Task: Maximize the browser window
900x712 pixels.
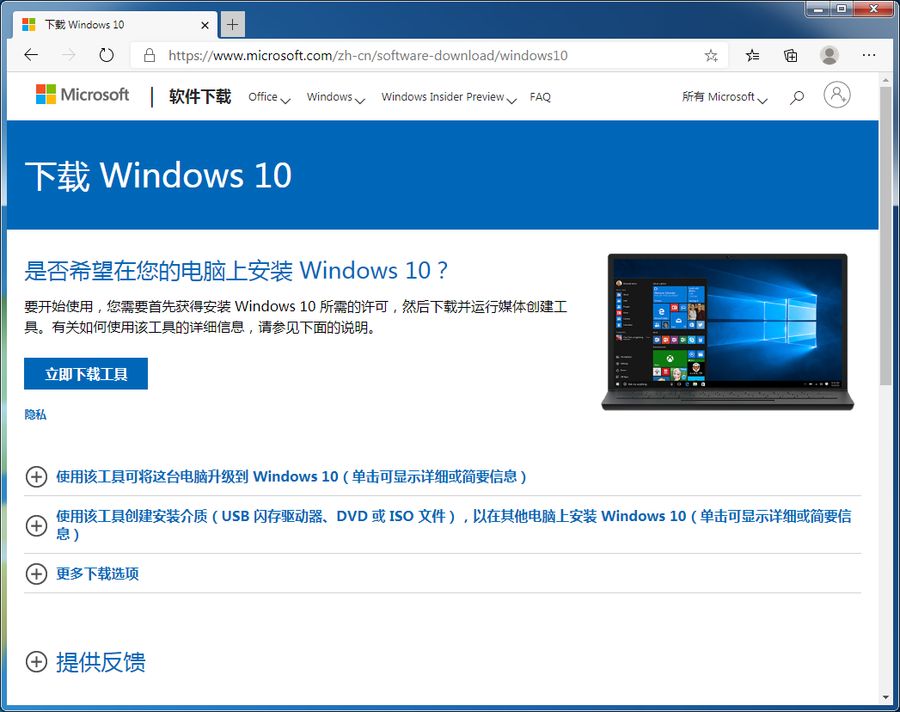Action: click(841, 9)
